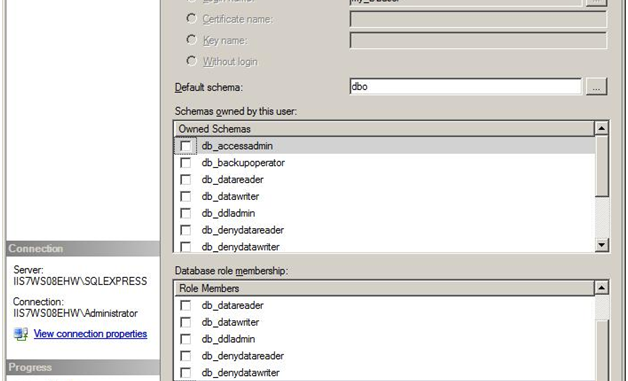This screenshot has width=628, height=381.
Task: Select the Certificate name radio button
Action: click(191, 18)
